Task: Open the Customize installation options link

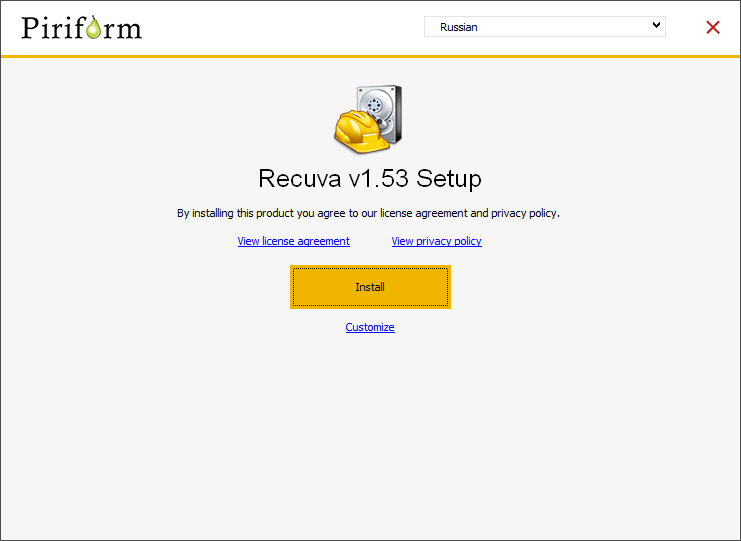Action: tap(370, 327)
